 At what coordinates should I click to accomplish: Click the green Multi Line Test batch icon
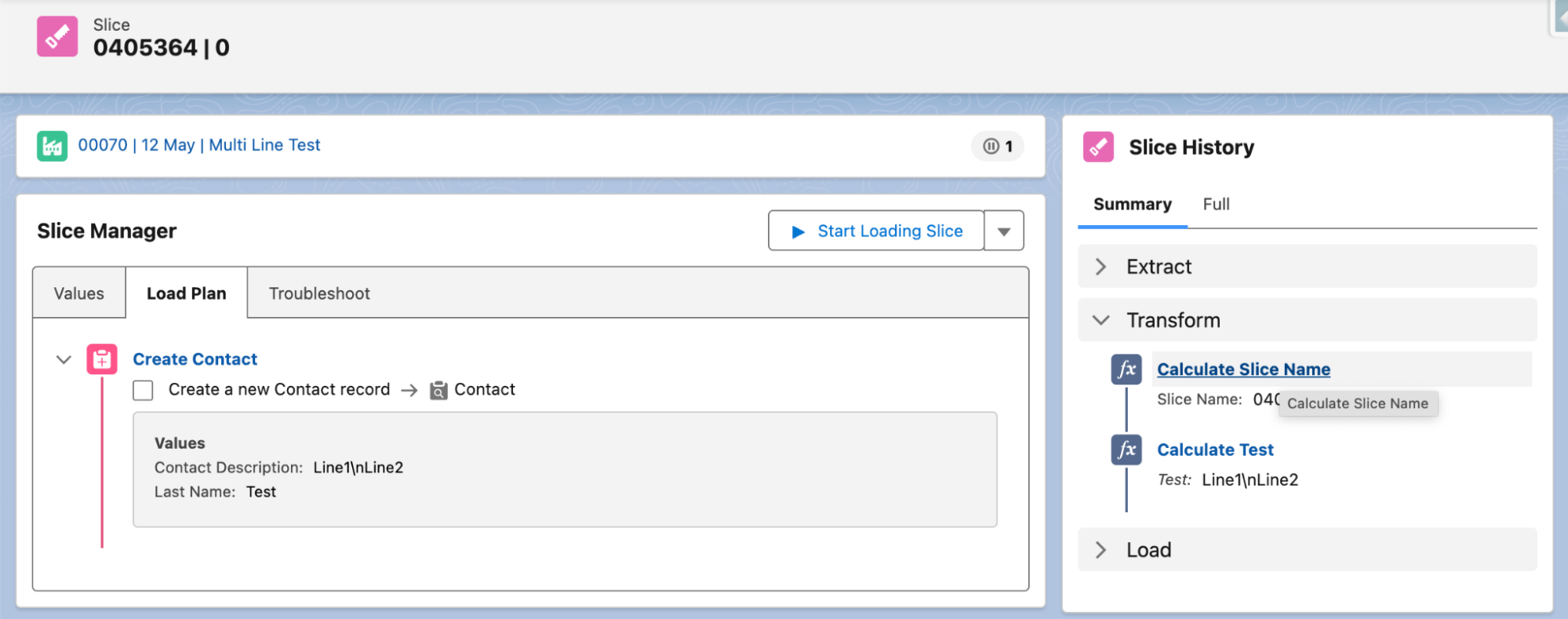[x=52, y=145]
